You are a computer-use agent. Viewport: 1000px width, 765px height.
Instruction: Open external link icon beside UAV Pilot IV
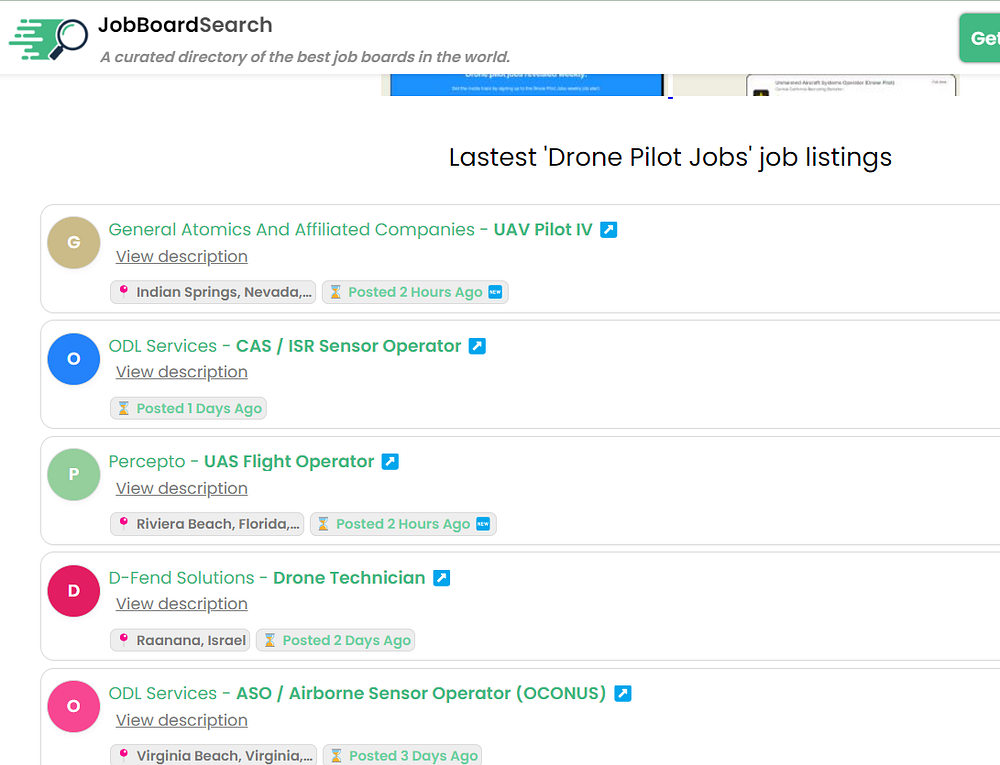click(x=609, y=230)
